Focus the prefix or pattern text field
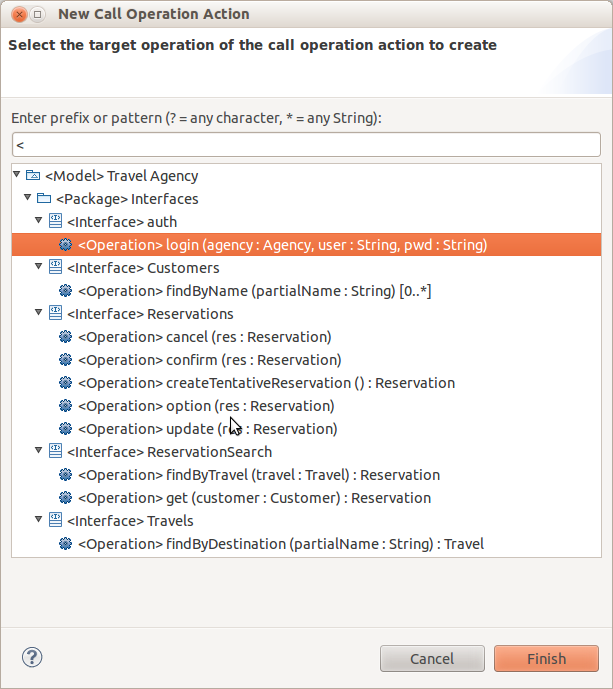Viewport: 613px width, 689px height. point(306,145)
